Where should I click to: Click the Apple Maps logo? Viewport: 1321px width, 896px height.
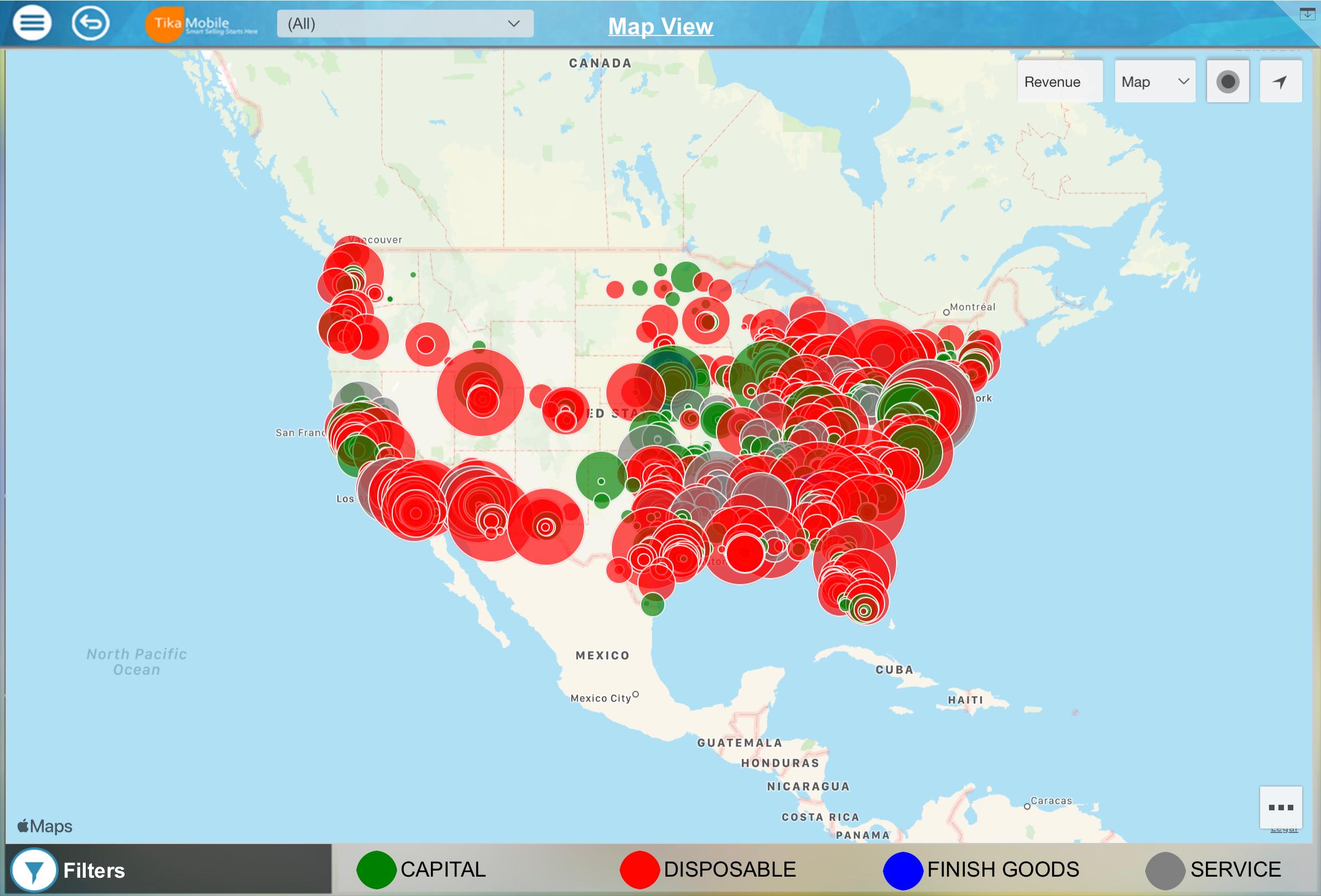pos(45,826)
